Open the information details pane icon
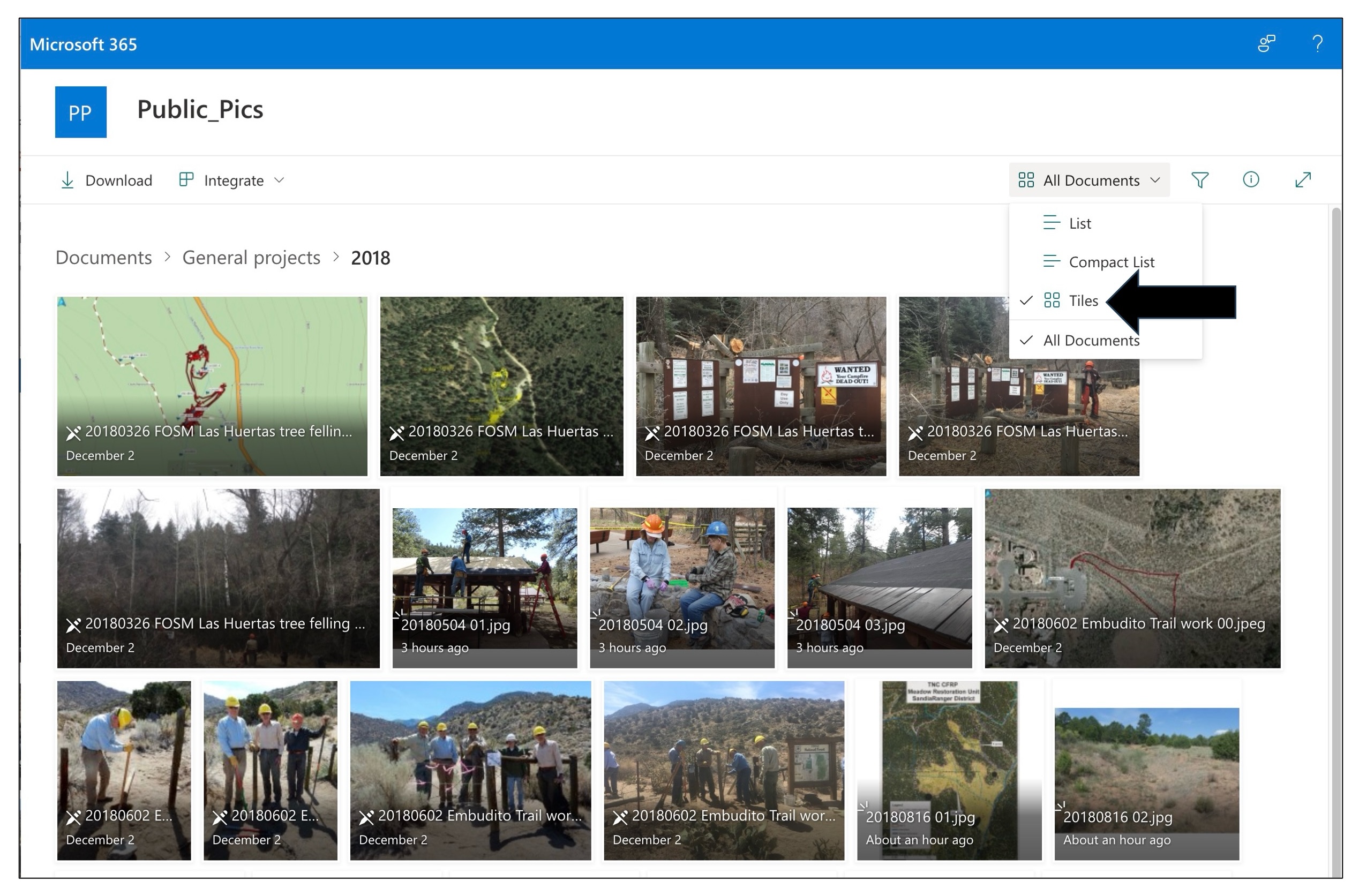1359x896 pixels. 1250,180
